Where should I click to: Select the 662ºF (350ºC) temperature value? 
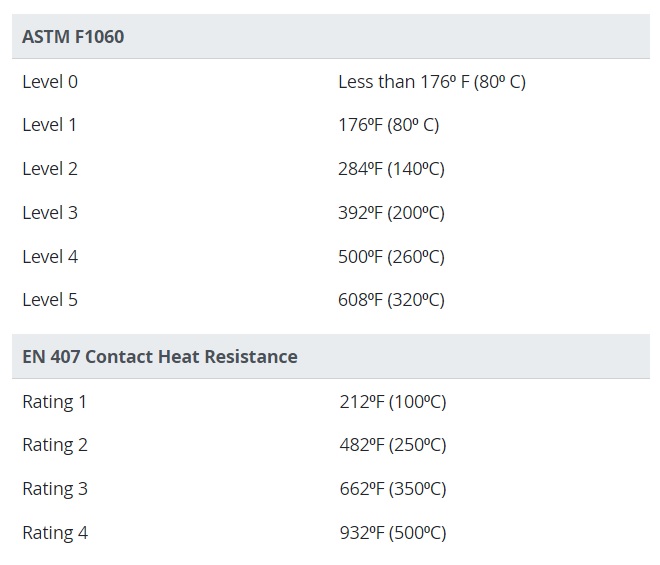click(392, 489)
